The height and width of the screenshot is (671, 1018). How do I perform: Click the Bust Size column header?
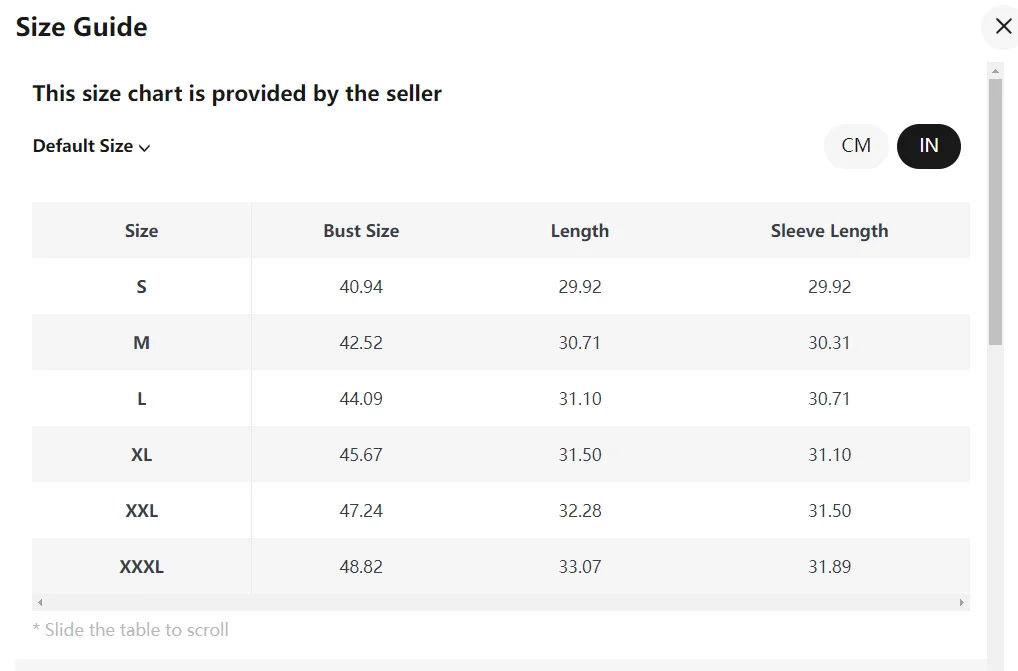[361, 231]
